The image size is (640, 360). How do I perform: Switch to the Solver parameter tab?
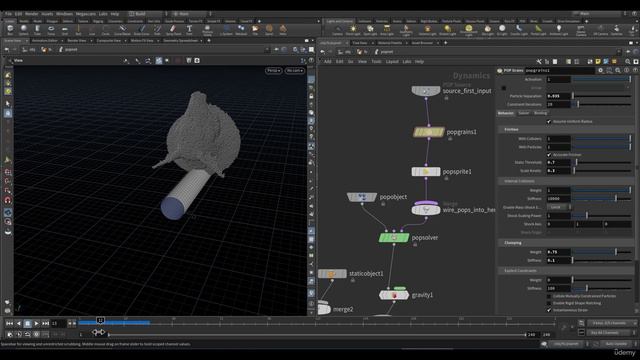(x=524, y=113)
